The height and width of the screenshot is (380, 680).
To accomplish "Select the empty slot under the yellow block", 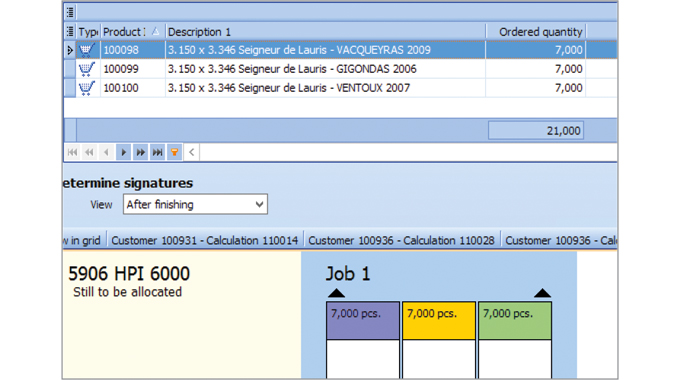I will 439,359.
